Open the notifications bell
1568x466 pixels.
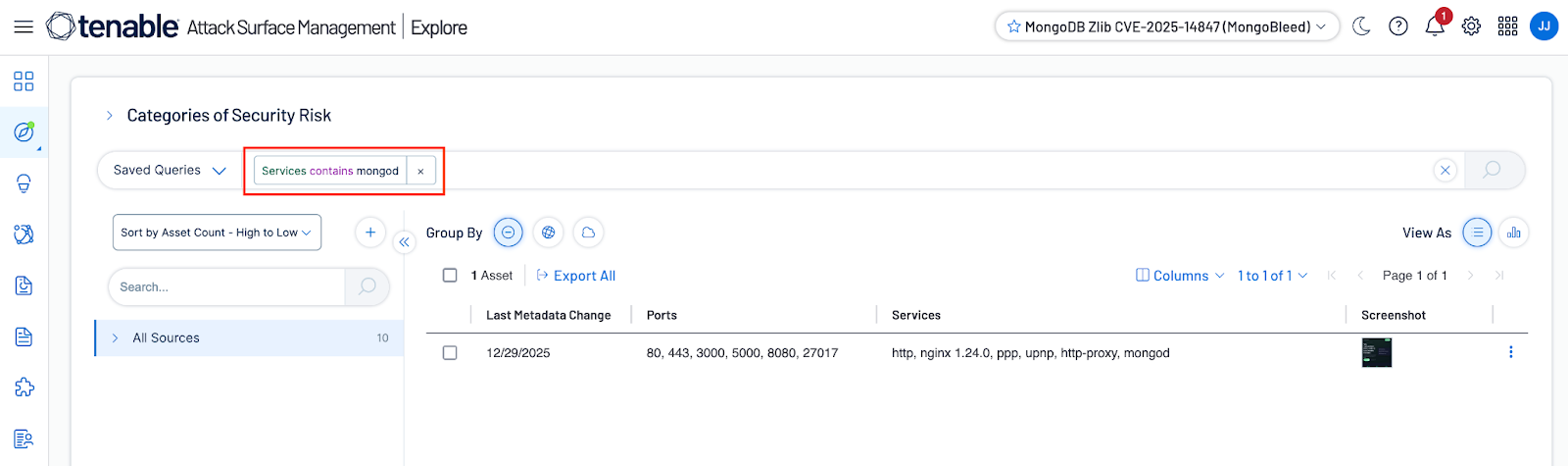click(x=1435, y=26)
